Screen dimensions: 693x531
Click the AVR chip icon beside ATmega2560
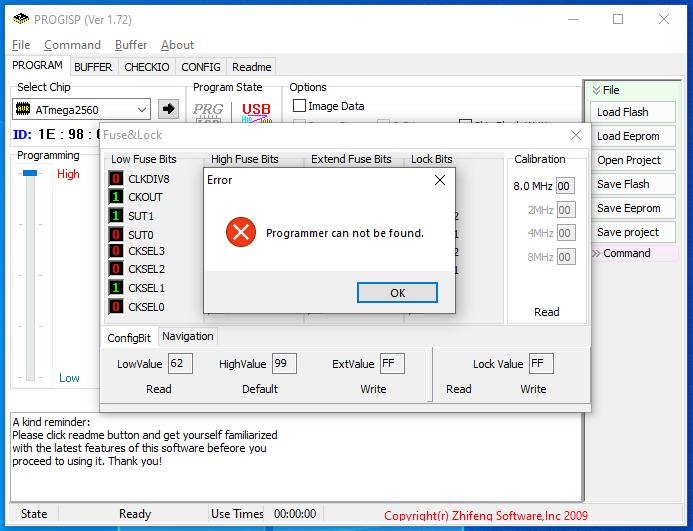23,109
